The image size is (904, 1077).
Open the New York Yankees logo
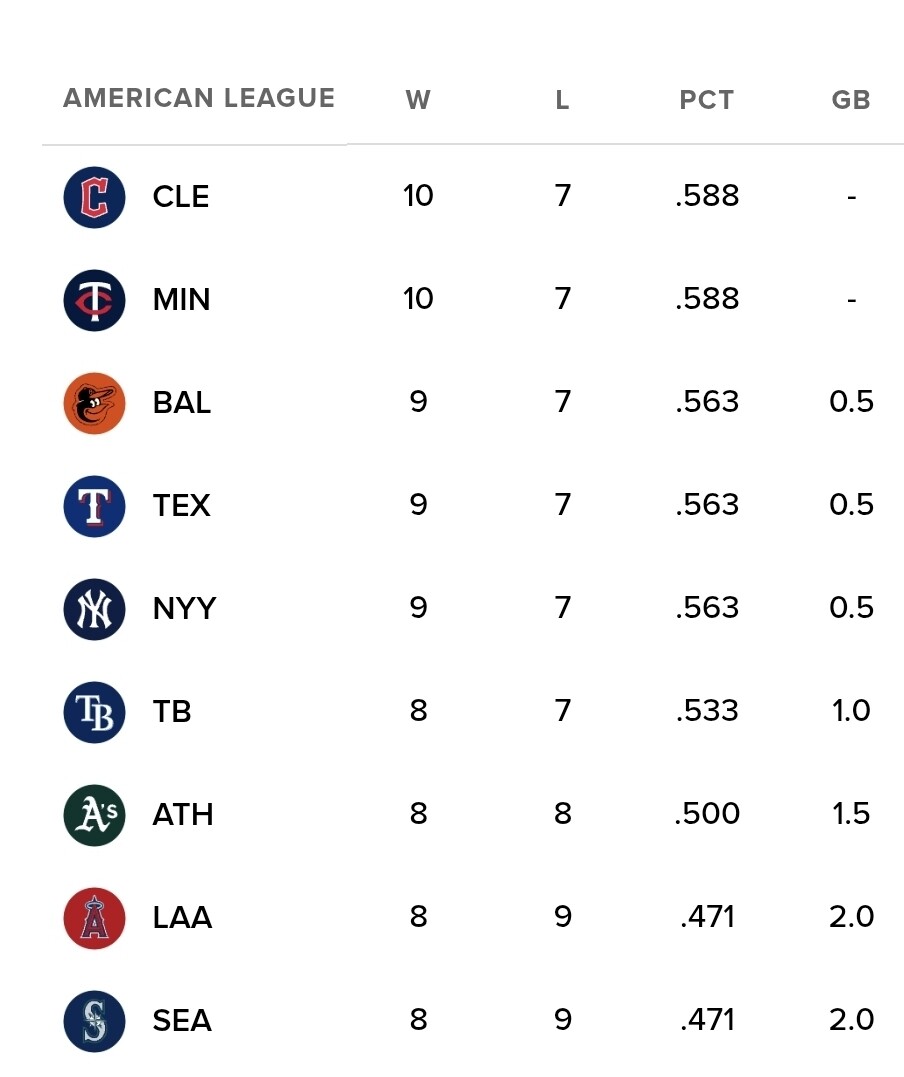coord(94,609)
